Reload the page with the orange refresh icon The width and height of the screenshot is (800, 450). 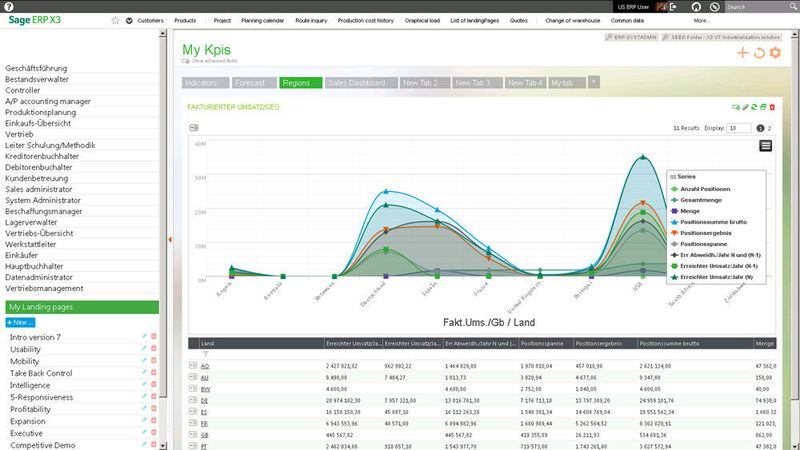(x=759, y=53)
